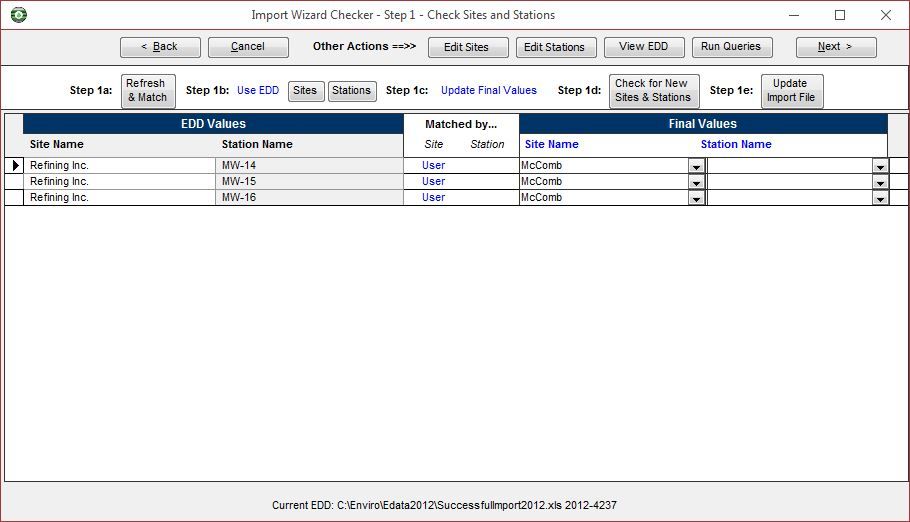
Task: Close the Import Wizard window
Action: coord(886,15)
